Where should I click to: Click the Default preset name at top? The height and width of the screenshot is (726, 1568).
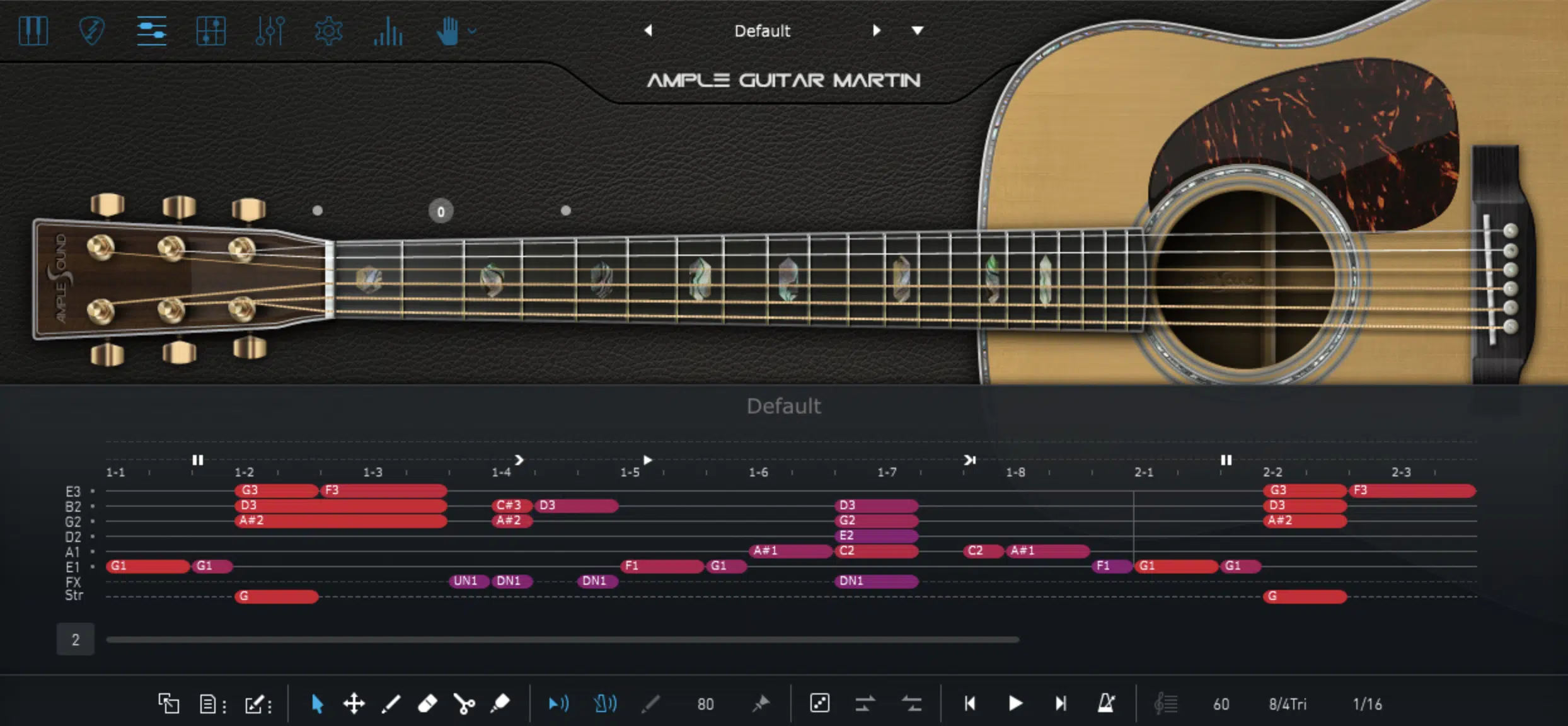(x=762, y=31)
